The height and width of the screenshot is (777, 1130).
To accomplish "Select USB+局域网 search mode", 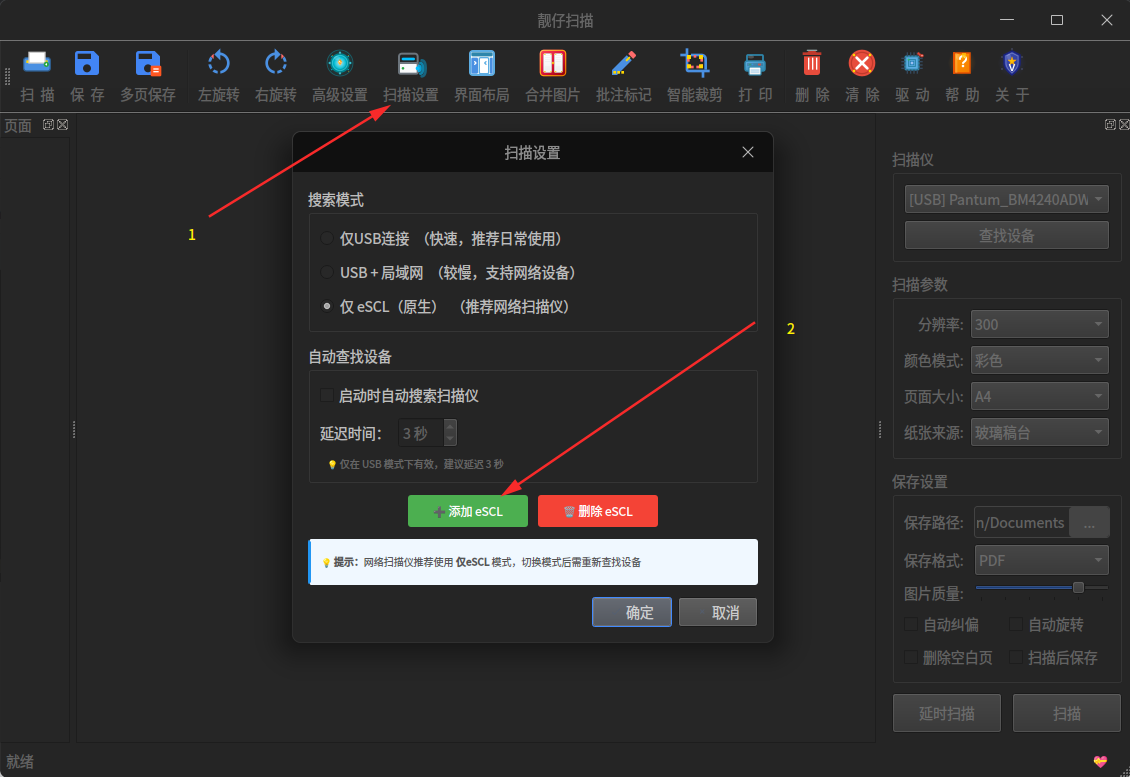I will (327, 272).
